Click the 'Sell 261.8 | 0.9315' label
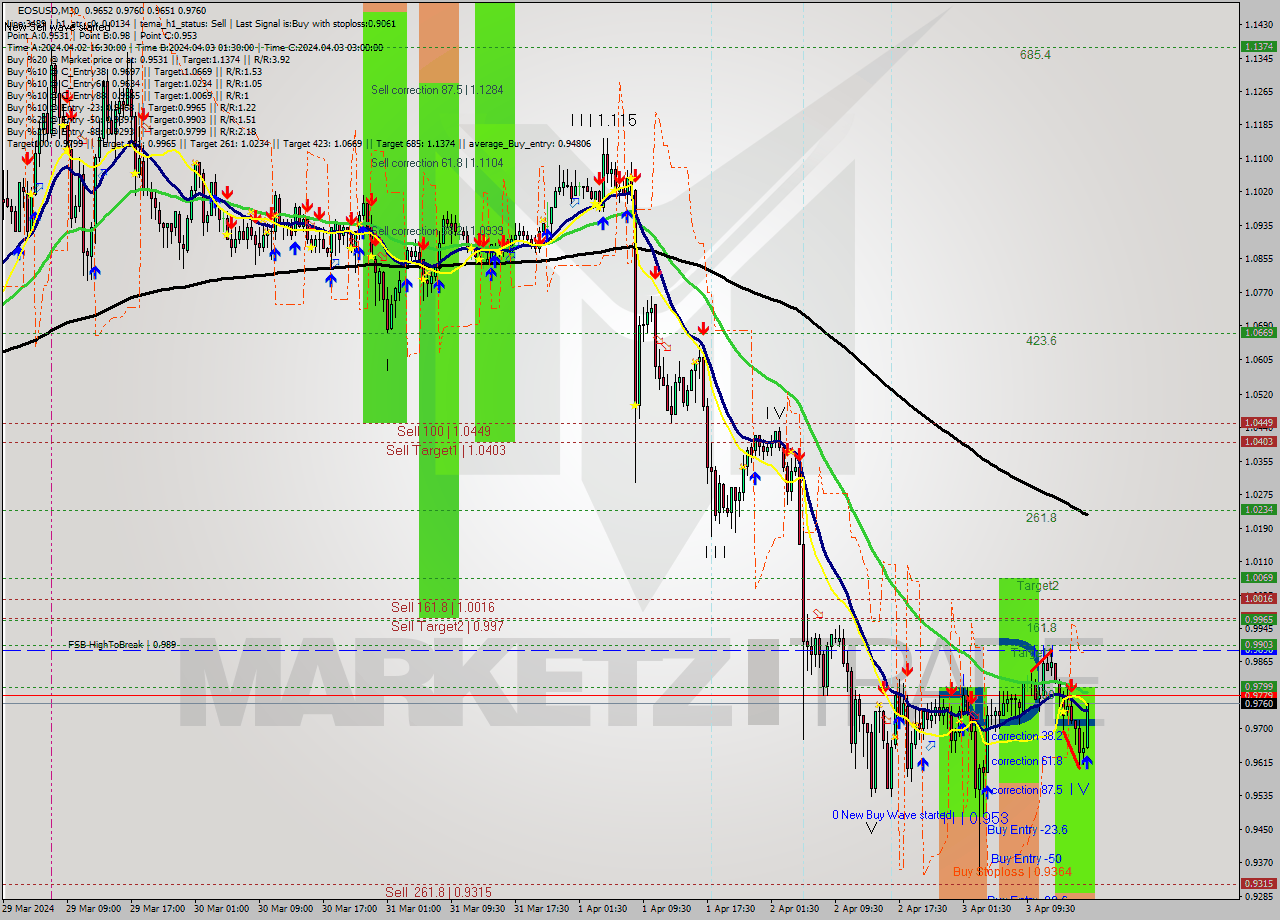This screenshot has width=1280, height=920. tap(438, 892)
